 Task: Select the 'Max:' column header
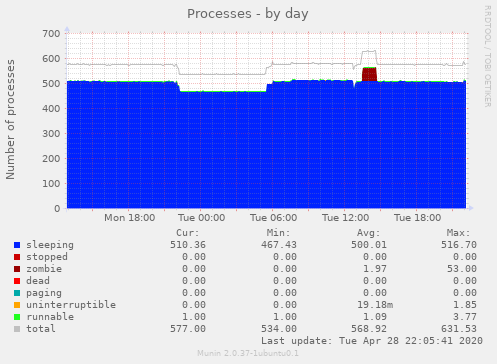coord(459,233)
